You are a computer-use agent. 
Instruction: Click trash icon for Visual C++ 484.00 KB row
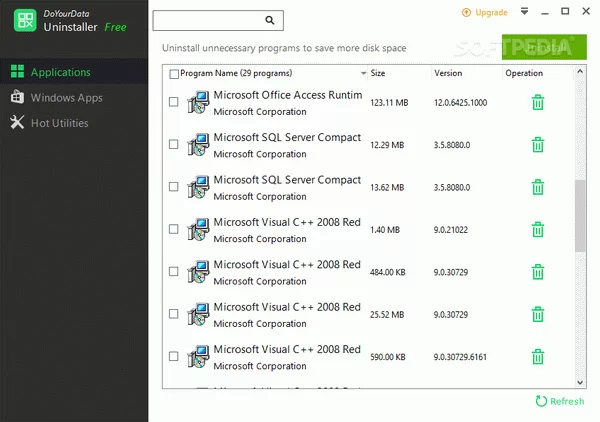[538, 272]
